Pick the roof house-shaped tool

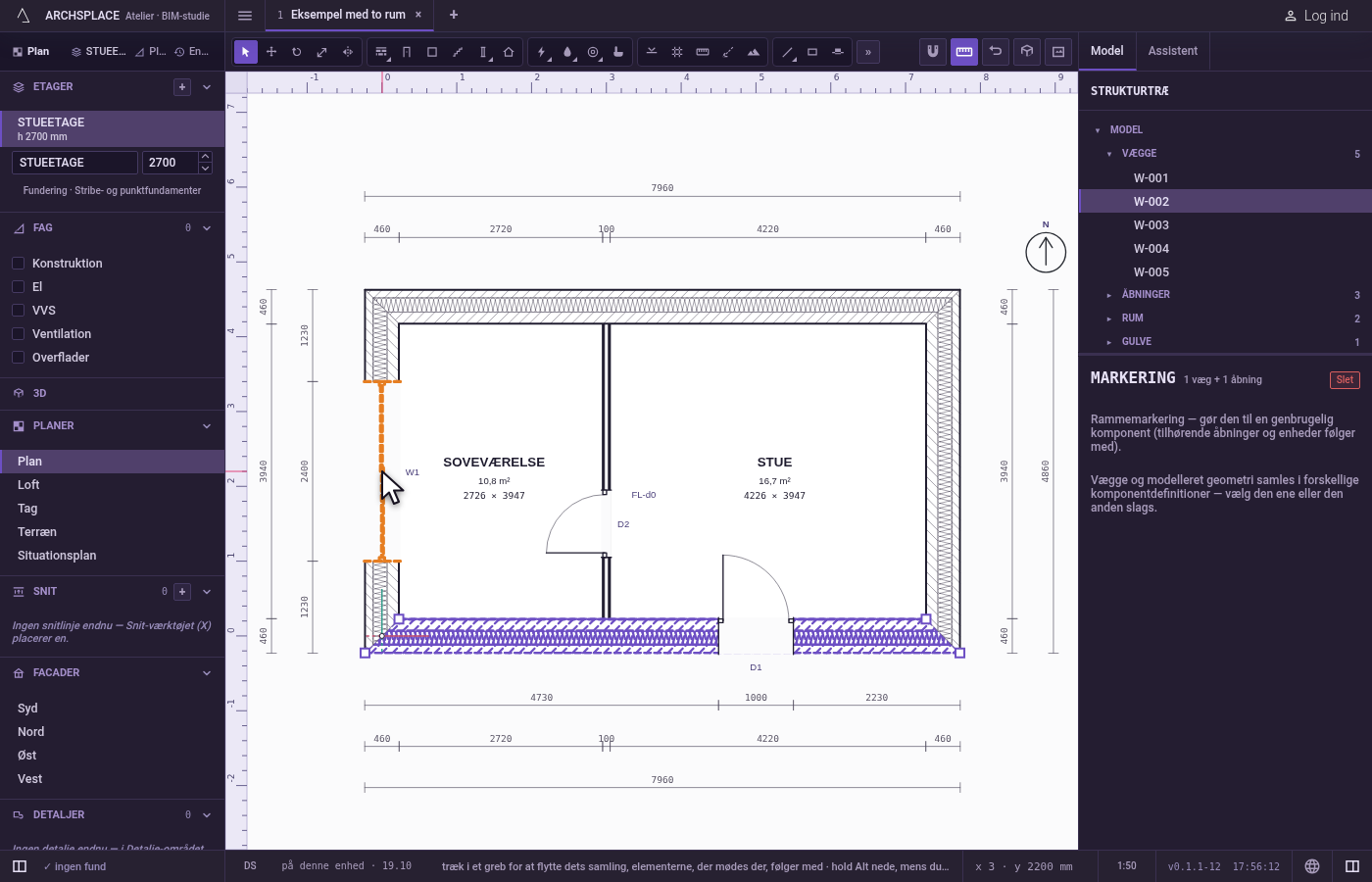509,52
